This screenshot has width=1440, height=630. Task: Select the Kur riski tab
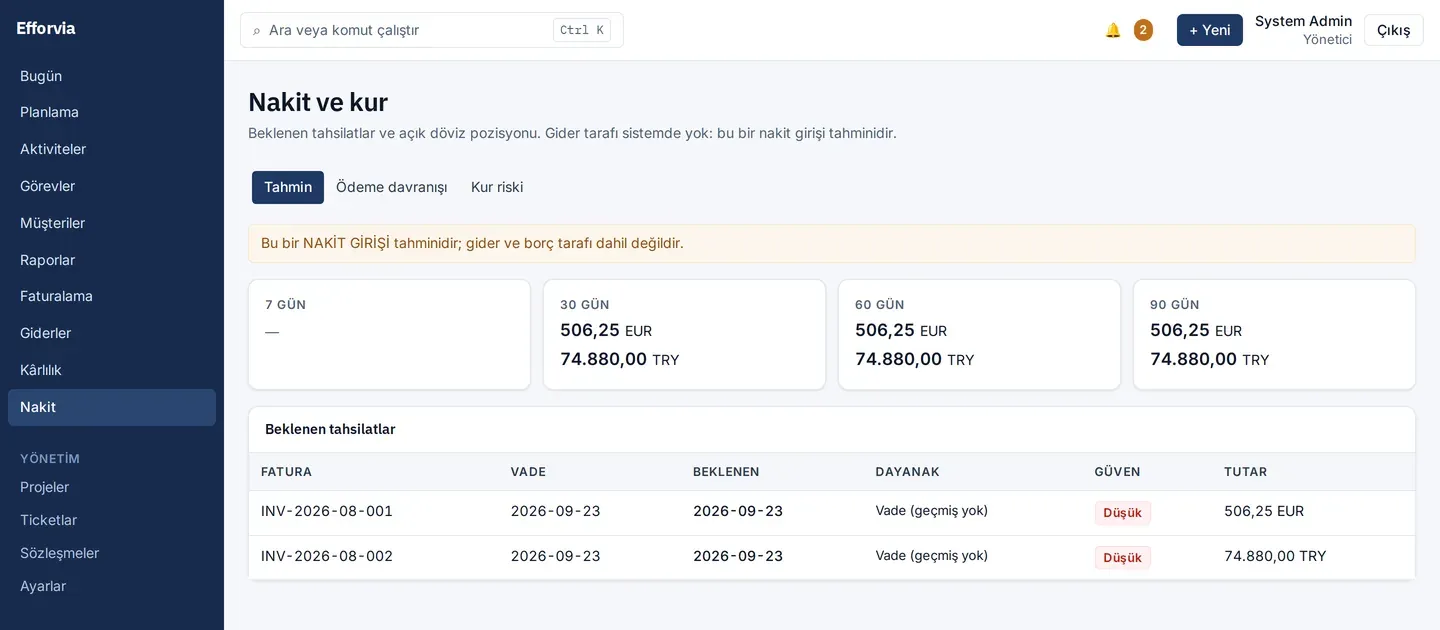497,187
